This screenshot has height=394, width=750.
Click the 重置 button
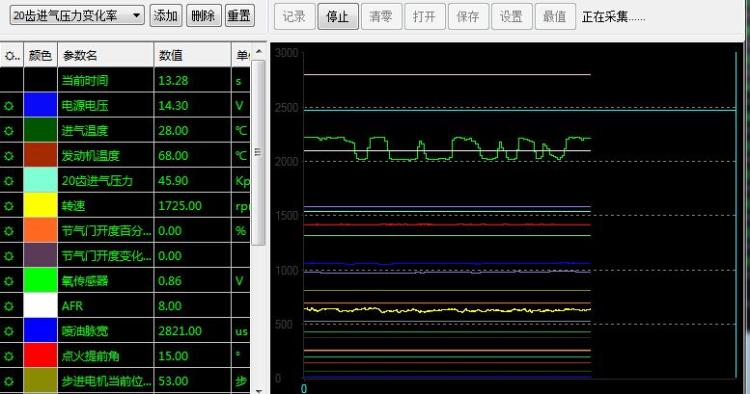coord(239,16)
